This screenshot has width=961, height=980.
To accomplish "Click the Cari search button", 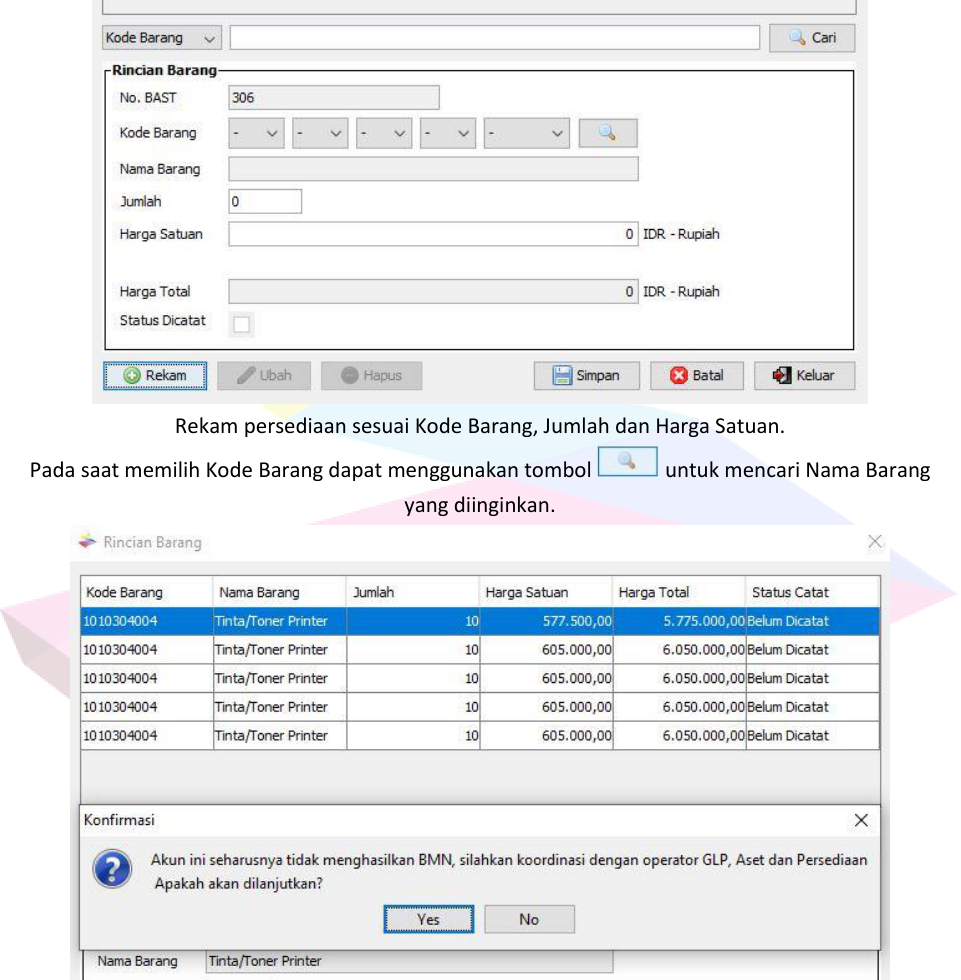I will (811, 38).
